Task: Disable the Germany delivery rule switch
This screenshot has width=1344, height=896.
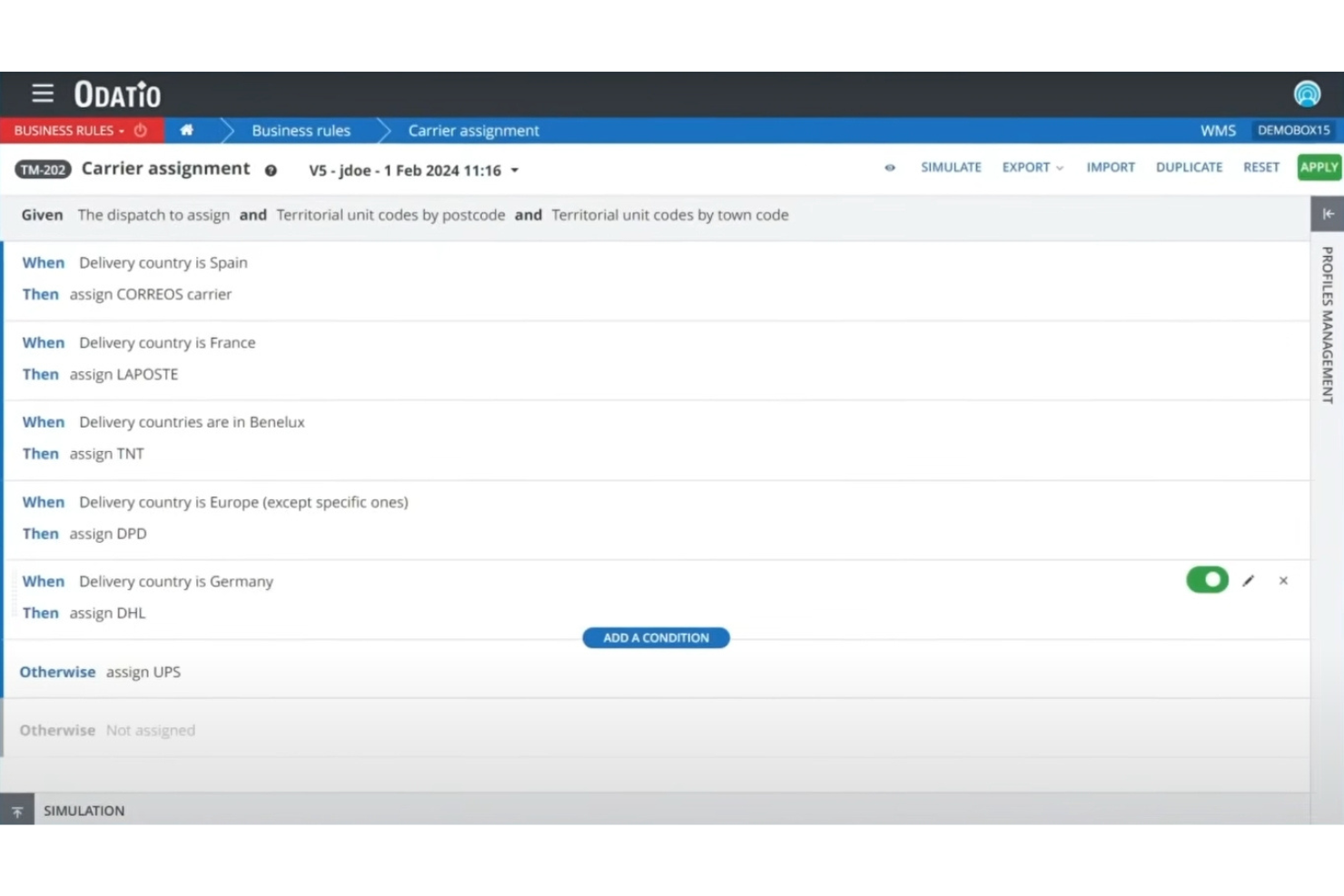Action: [1206, 579]
